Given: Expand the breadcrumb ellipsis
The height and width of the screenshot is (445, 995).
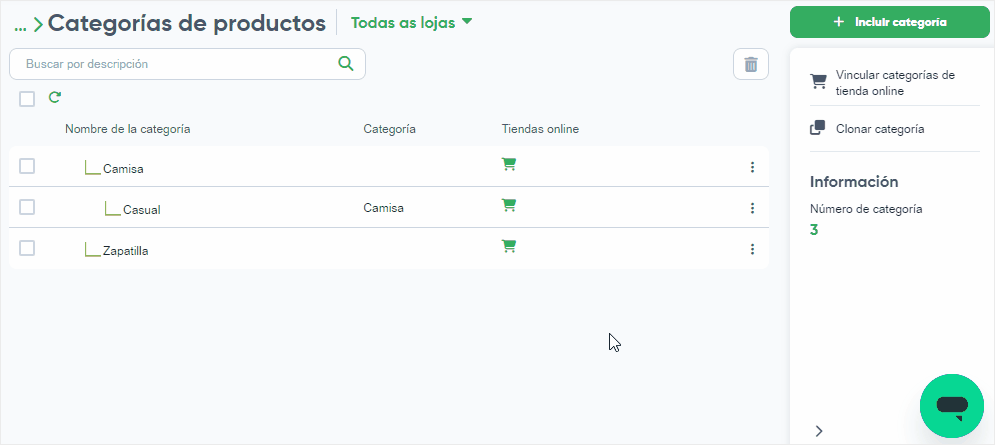Looking at the screenshot, I should [x=20, y=25].
